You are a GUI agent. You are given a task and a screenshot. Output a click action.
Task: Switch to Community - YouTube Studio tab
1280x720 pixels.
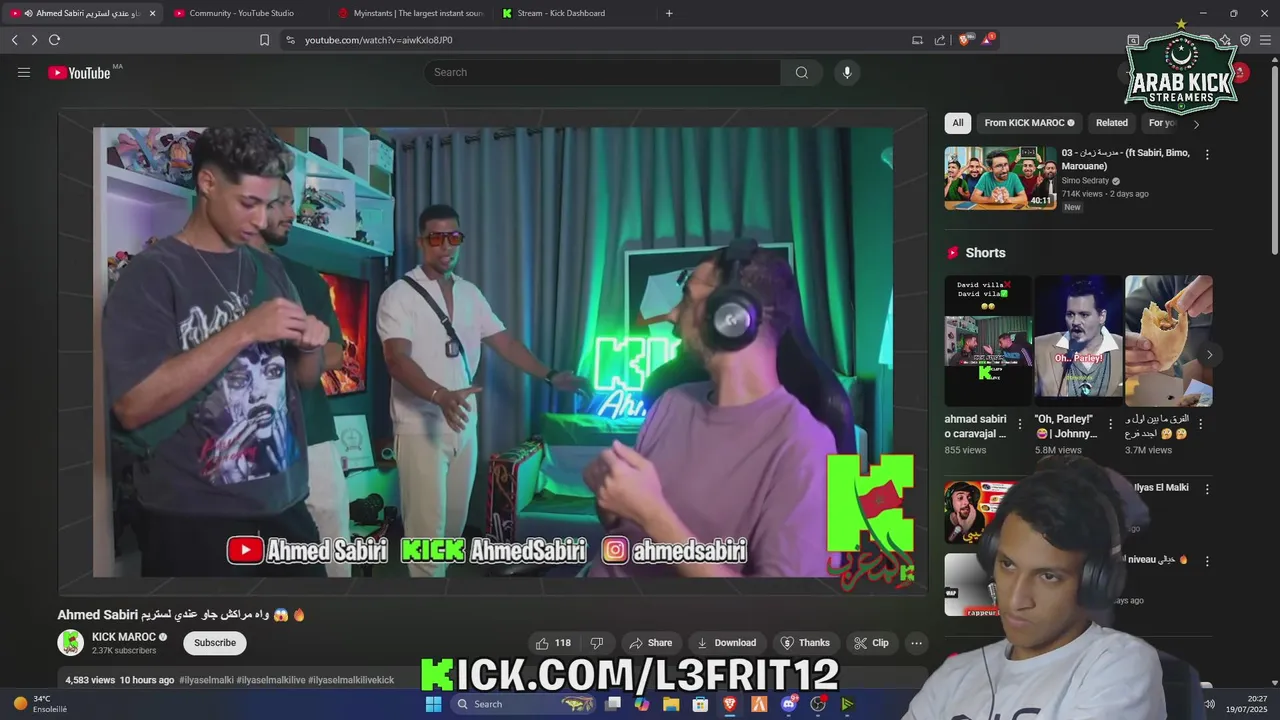click(241, 13)
